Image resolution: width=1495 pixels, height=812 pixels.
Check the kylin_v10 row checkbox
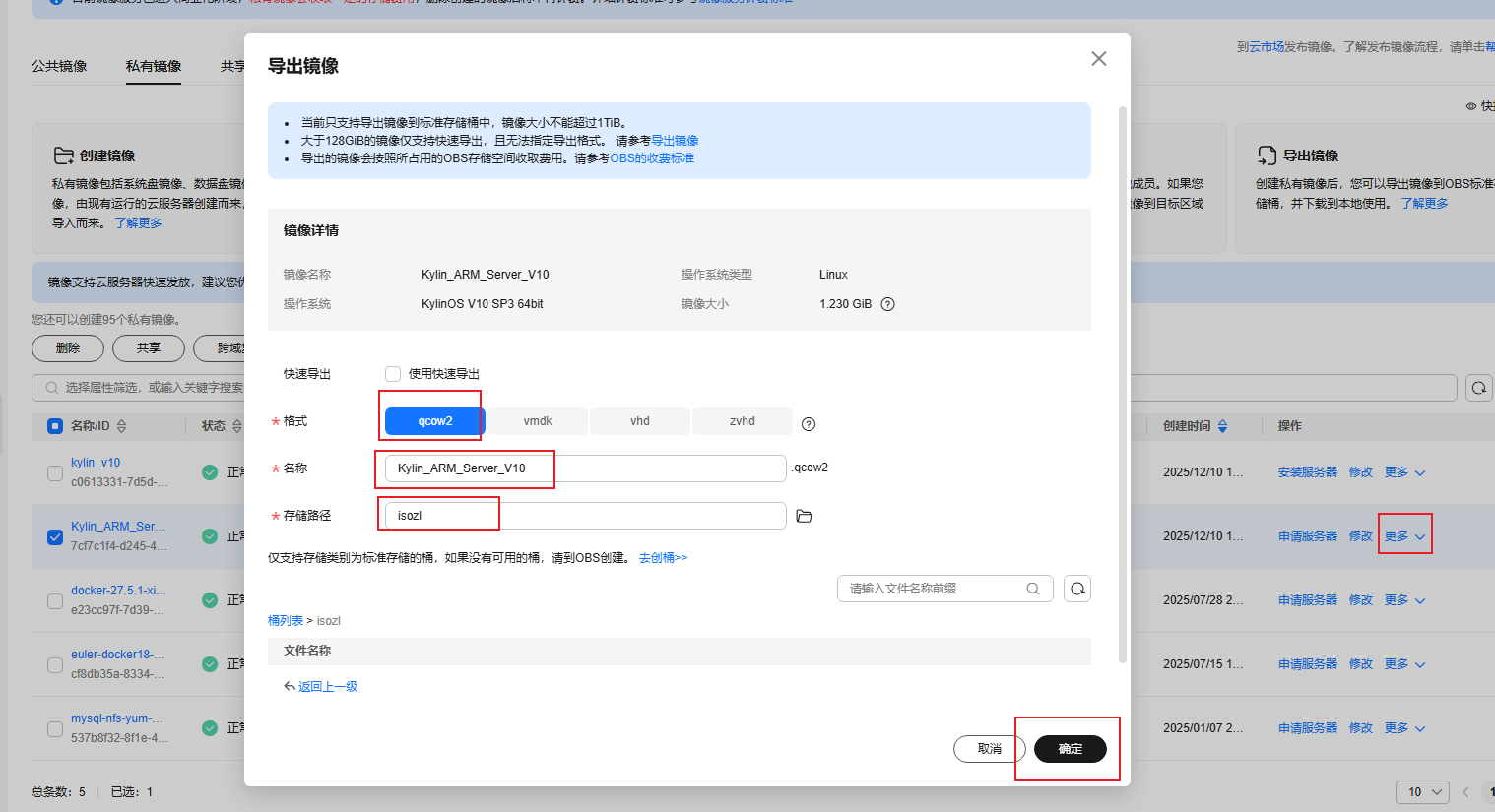tap(55, 472)
